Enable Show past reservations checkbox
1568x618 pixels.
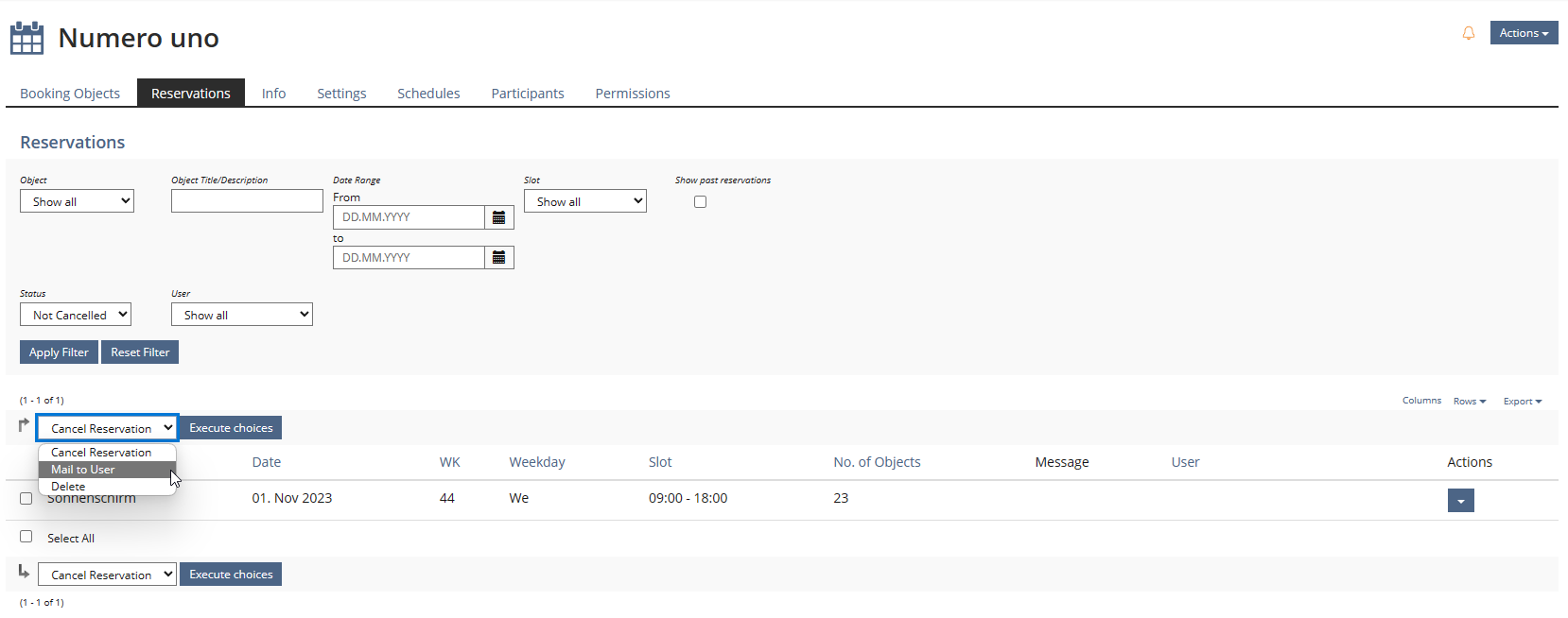(700, 202)
